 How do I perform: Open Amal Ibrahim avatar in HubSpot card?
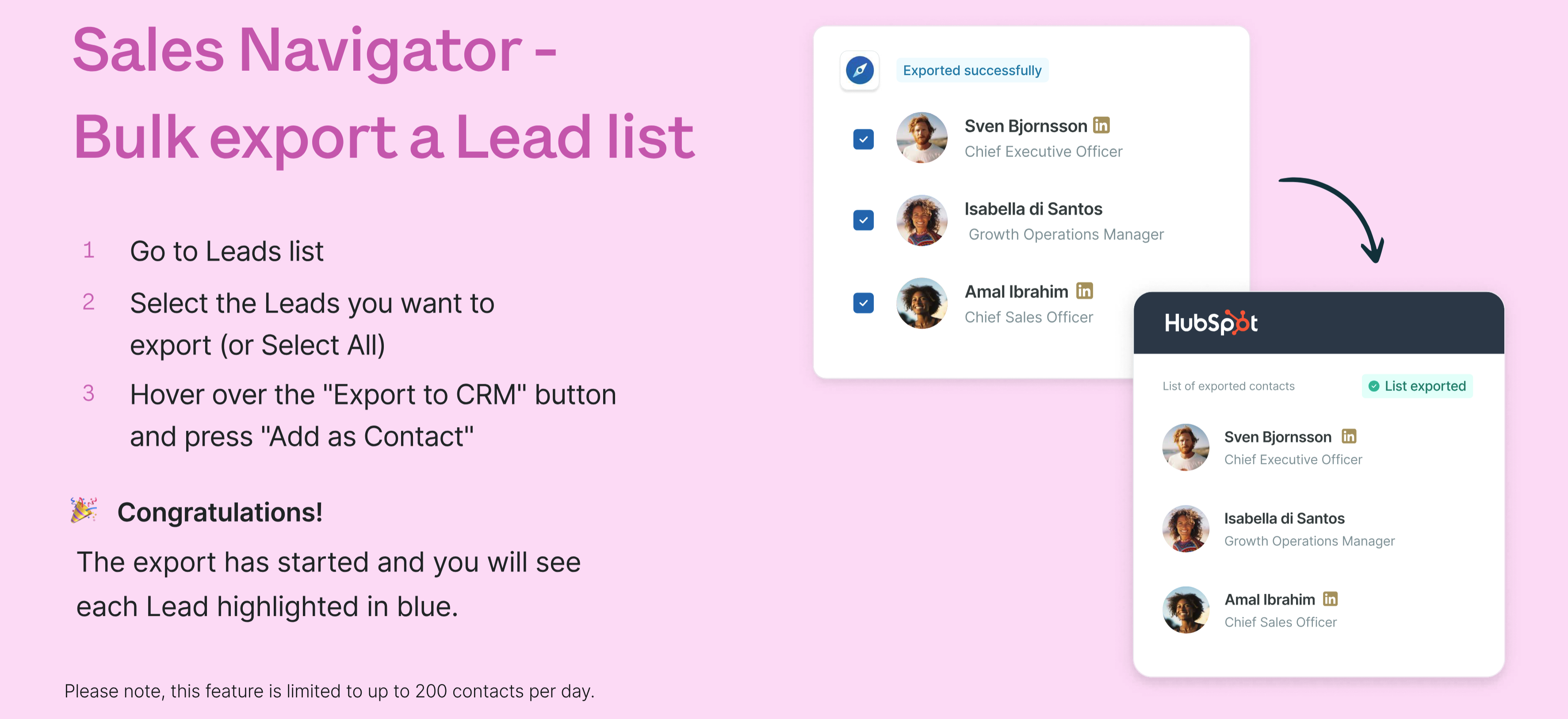[1186, 609]
